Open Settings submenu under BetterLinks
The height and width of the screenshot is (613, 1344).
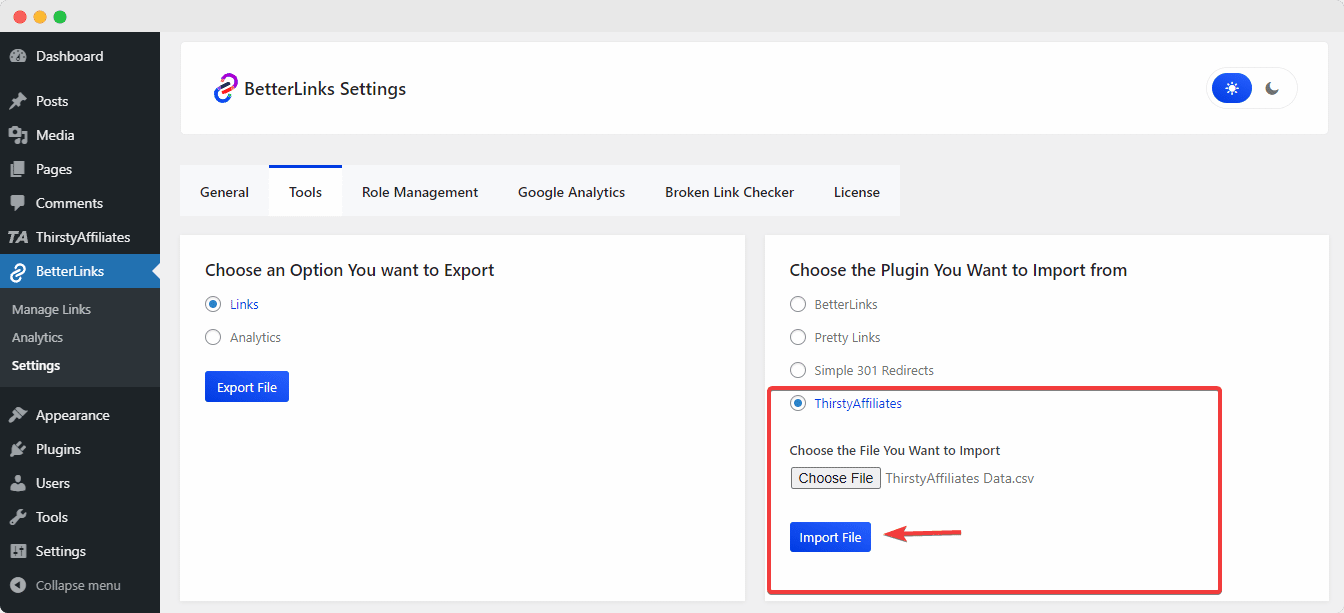pyautogui.click(x=36, y=365)
